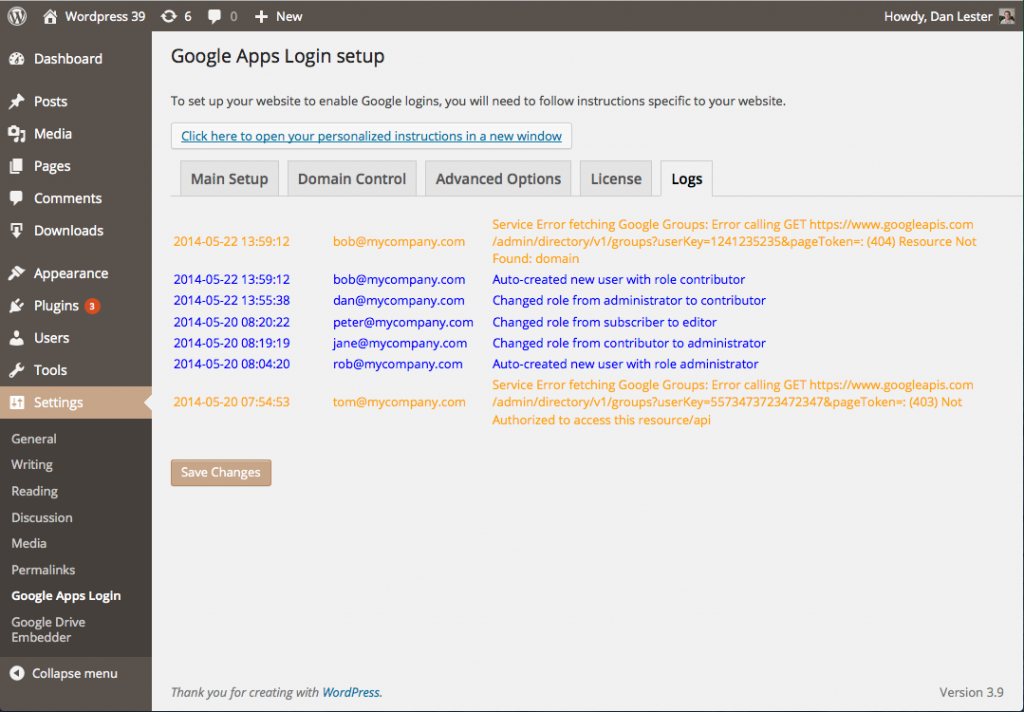Image resolution: width=1024 pixels, height=712 pixels.
Task: Click the Pages sidebar icon
Action: (16, 166)
